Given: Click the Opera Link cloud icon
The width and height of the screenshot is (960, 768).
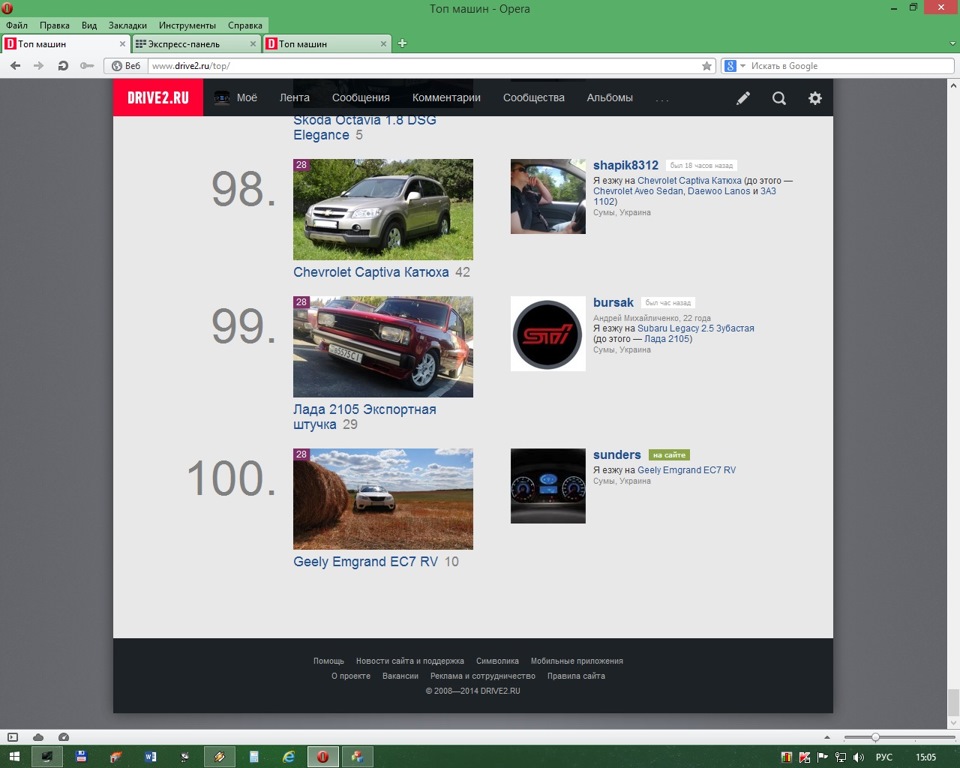Looking at the screenshot, I should (38, 737).
